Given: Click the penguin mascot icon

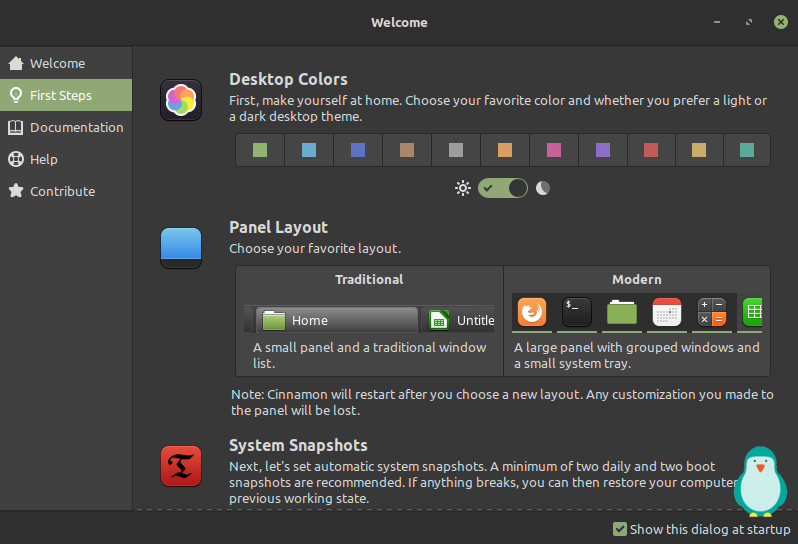Looking at the screenshot, I should (760, 481).
